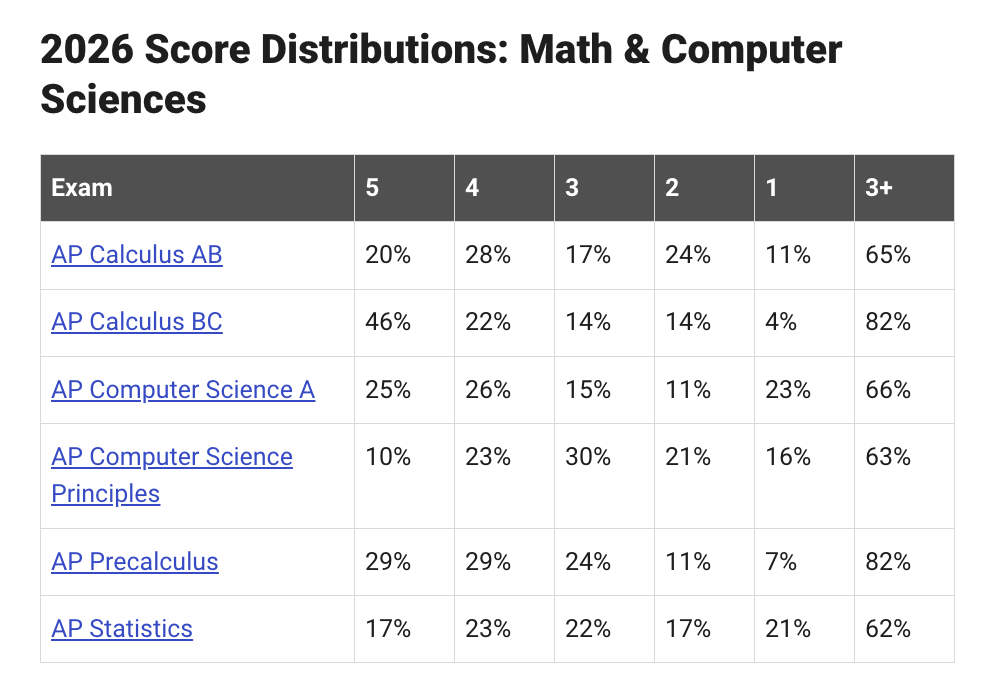Viewport: 996px width, 698px height.
Task: Click the score 2 column header
Action: (x=704, y=188)
